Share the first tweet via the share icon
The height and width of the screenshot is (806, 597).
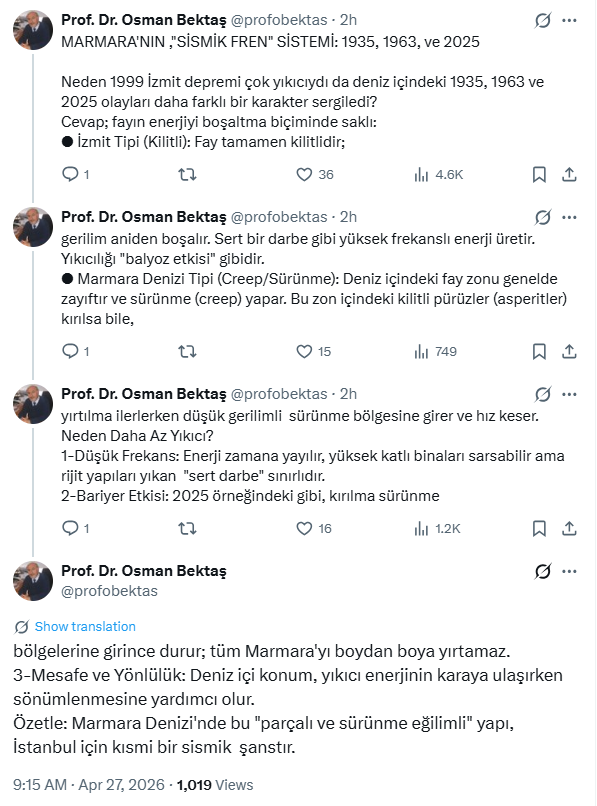click(570, 174)
